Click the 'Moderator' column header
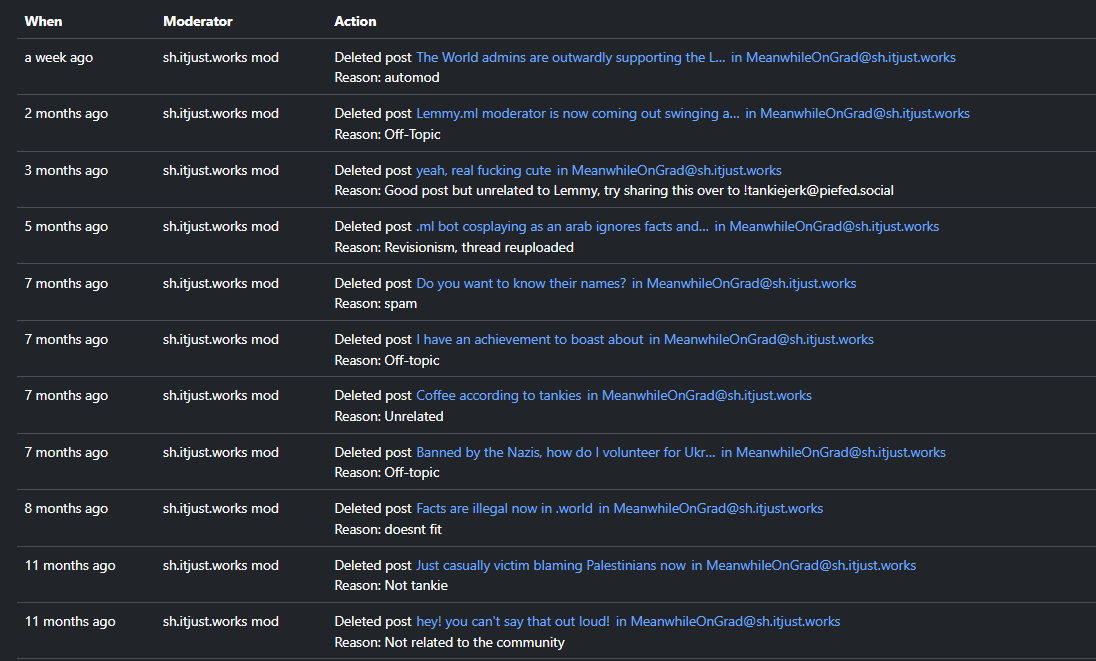The image size is (1096, 661). click(198, 21)
